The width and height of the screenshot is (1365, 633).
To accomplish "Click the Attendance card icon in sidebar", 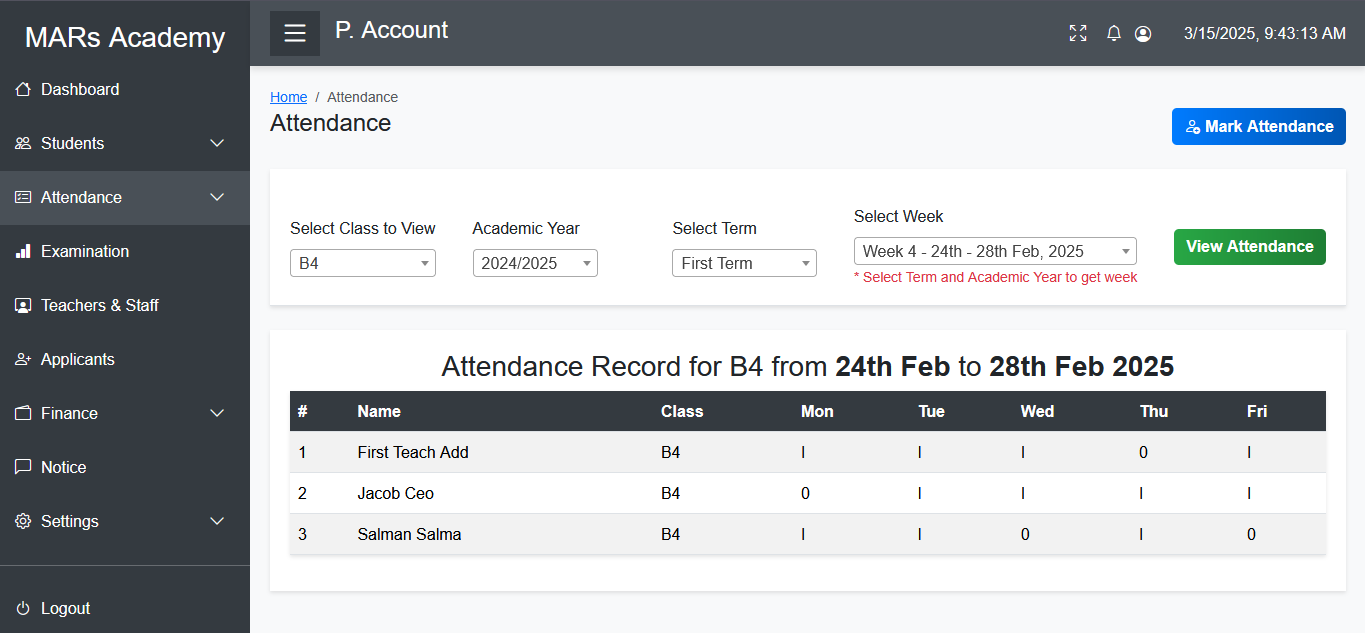I will (x=23, y=197).
